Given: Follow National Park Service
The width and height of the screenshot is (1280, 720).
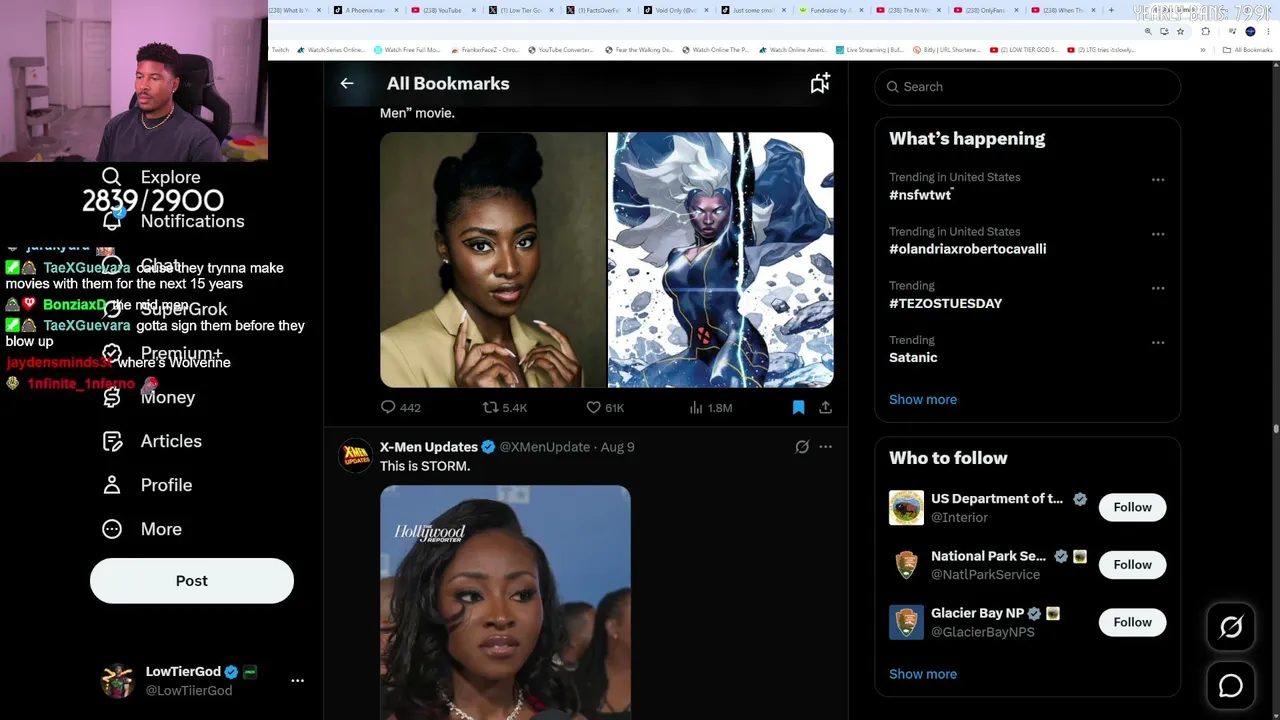Looking at the screenshot, I should (1133, 565).
